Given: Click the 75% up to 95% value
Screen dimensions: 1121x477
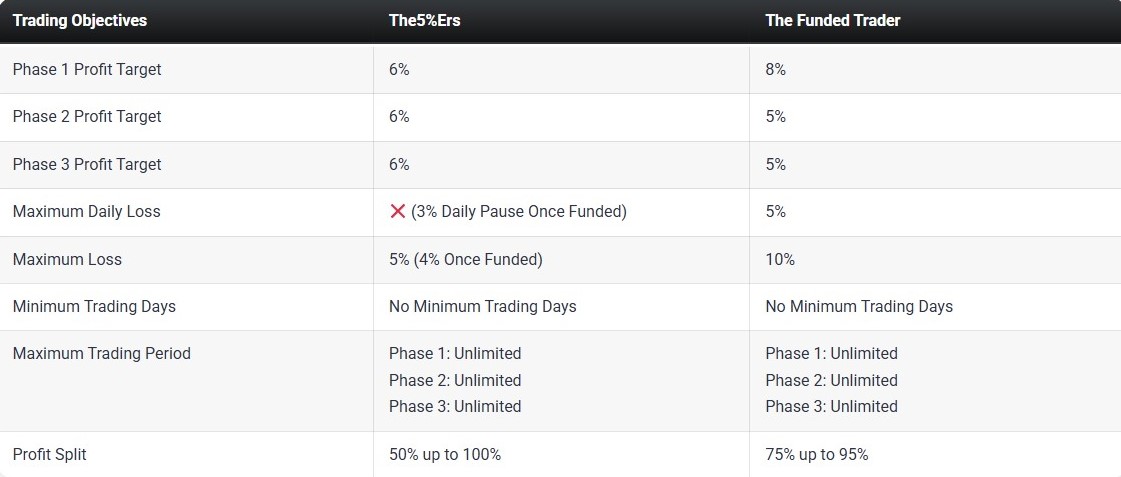Looking at the screenshot, I should pos(817,454).
